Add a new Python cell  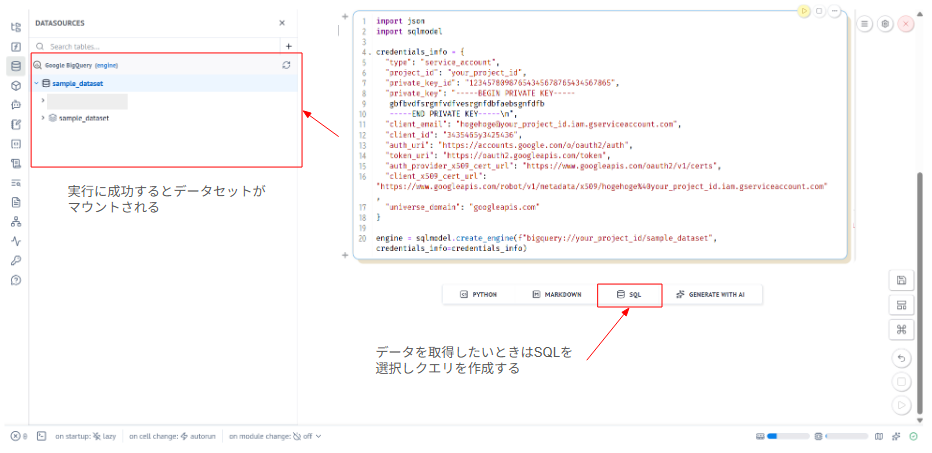[479, 295]
